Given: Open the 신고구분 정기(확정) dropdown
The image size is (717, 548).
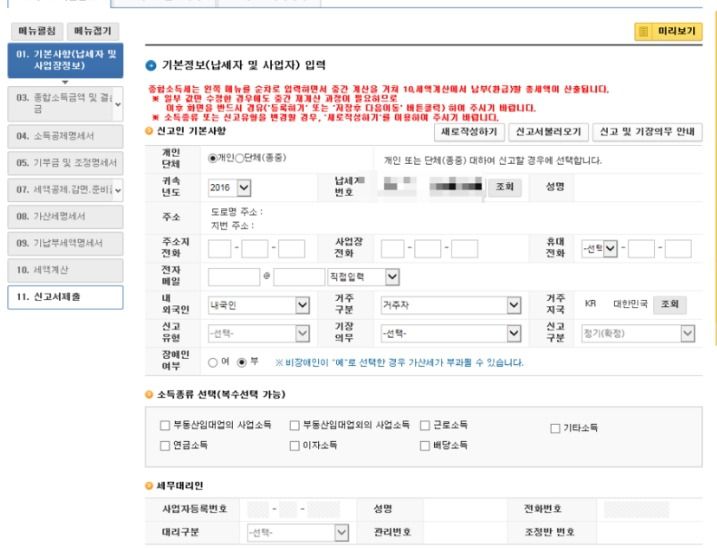Looking at the screenshot, I should tap(638, 334).
